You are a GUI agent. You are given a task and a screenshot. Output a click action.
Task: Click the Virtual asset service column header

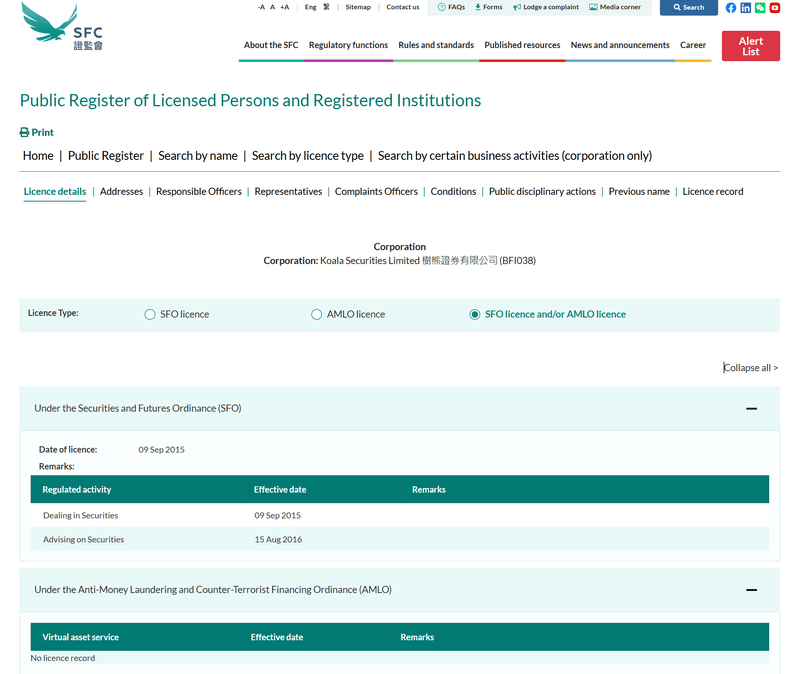pos(80,637)
